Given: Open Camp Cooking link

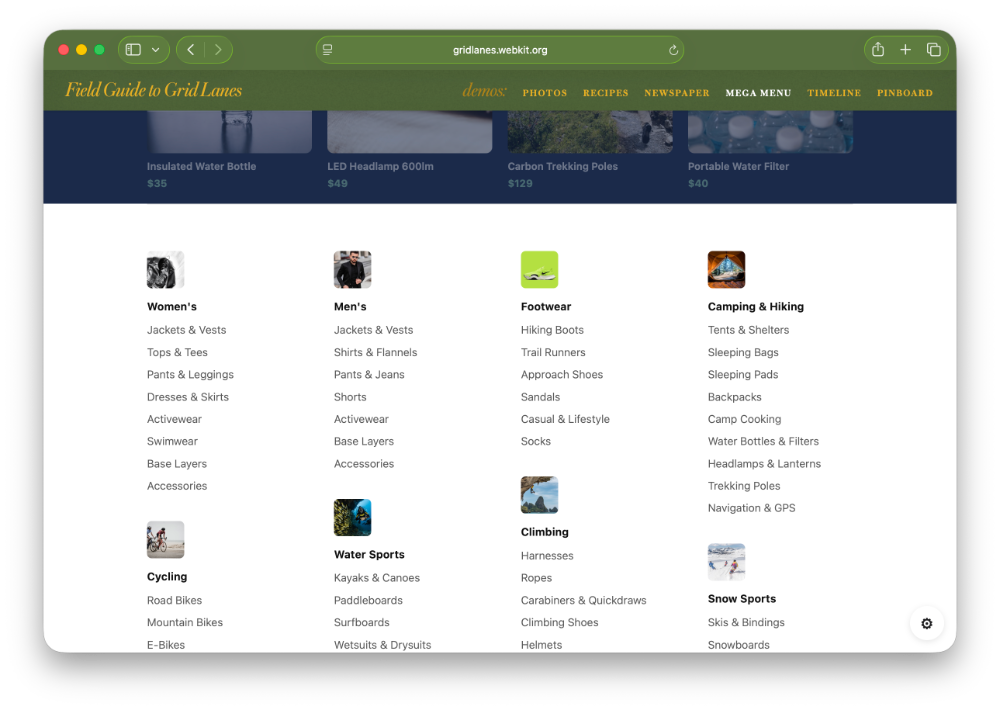Looking at the screenshot, I should point(744,419).
